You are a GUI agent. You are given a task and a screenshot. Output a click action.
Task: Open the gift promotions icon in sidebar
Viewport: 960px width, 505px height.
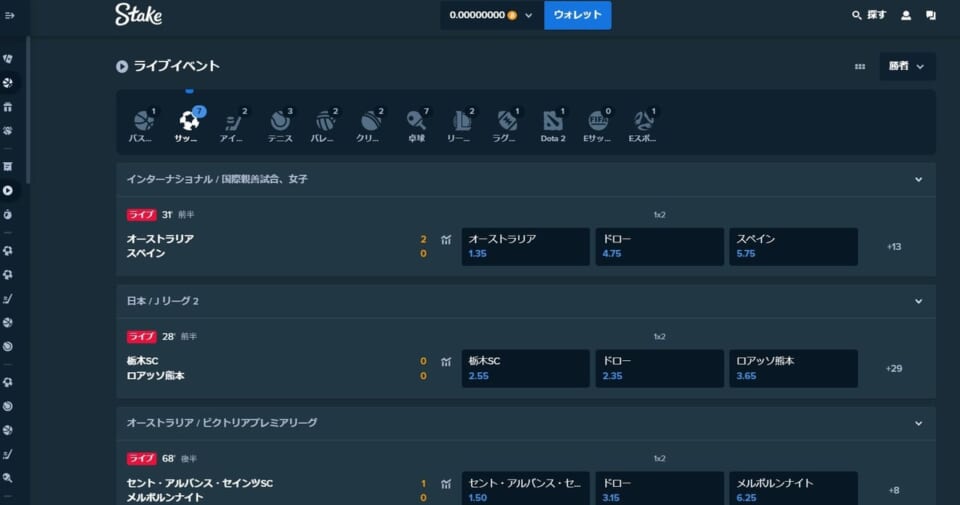(8, 107)
